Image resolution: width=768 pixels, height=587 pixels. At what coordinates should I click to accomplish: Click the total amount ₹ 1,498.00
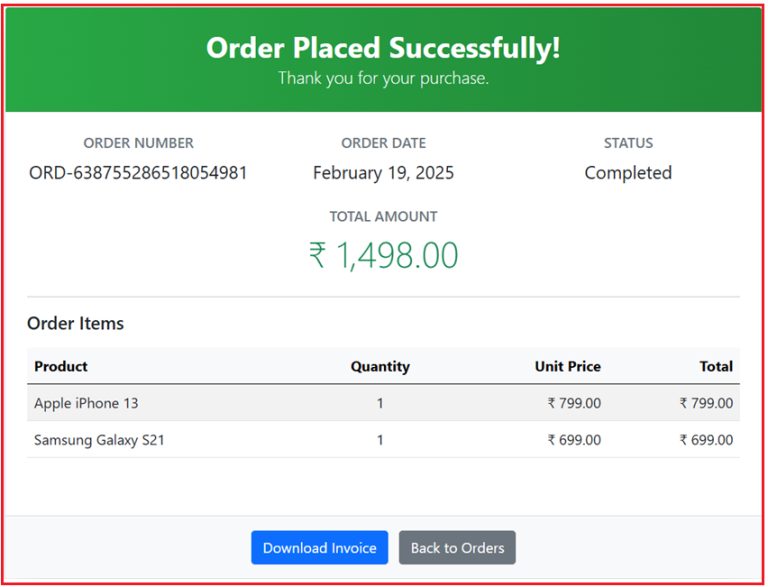[383, 255]
